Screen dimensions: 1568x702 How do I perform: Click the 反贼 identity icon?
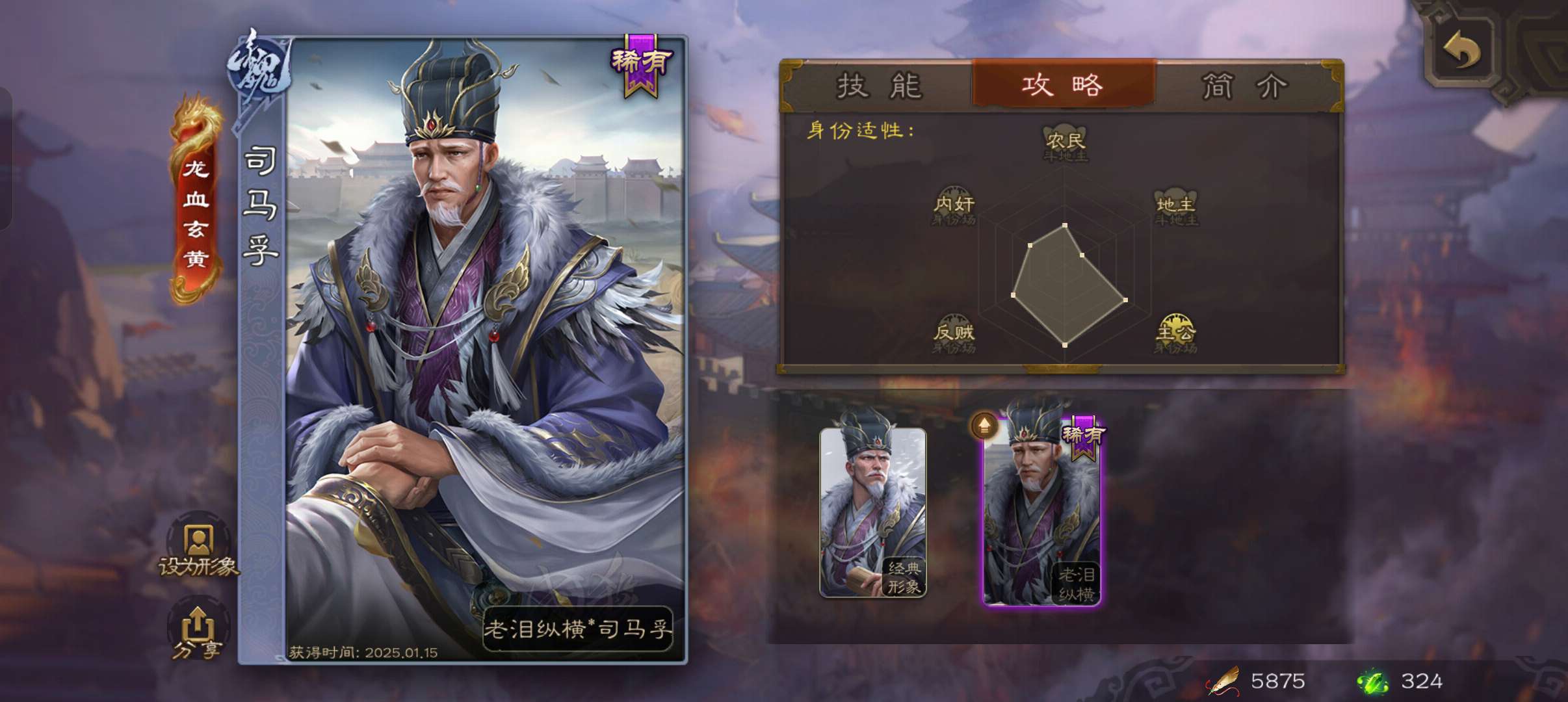(954, 334)
